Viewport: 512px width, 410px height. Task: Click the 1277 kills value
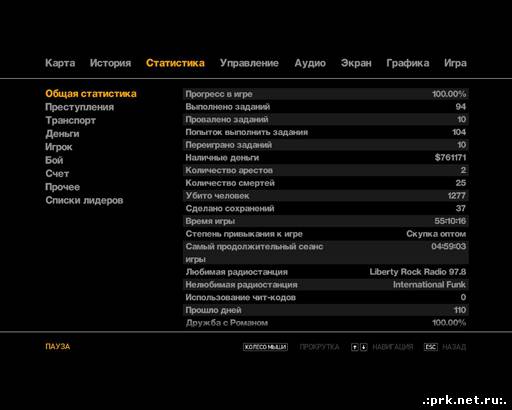(x=457, y=195)
